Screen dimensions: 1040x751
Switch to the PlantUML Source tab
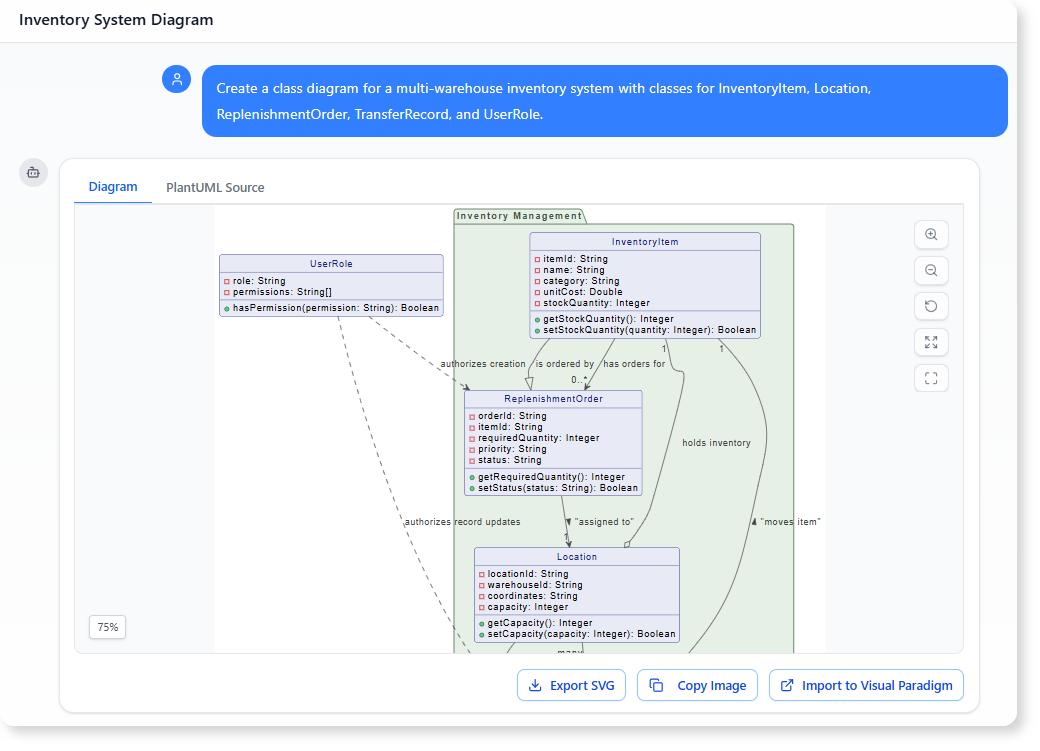click(214, 187)
